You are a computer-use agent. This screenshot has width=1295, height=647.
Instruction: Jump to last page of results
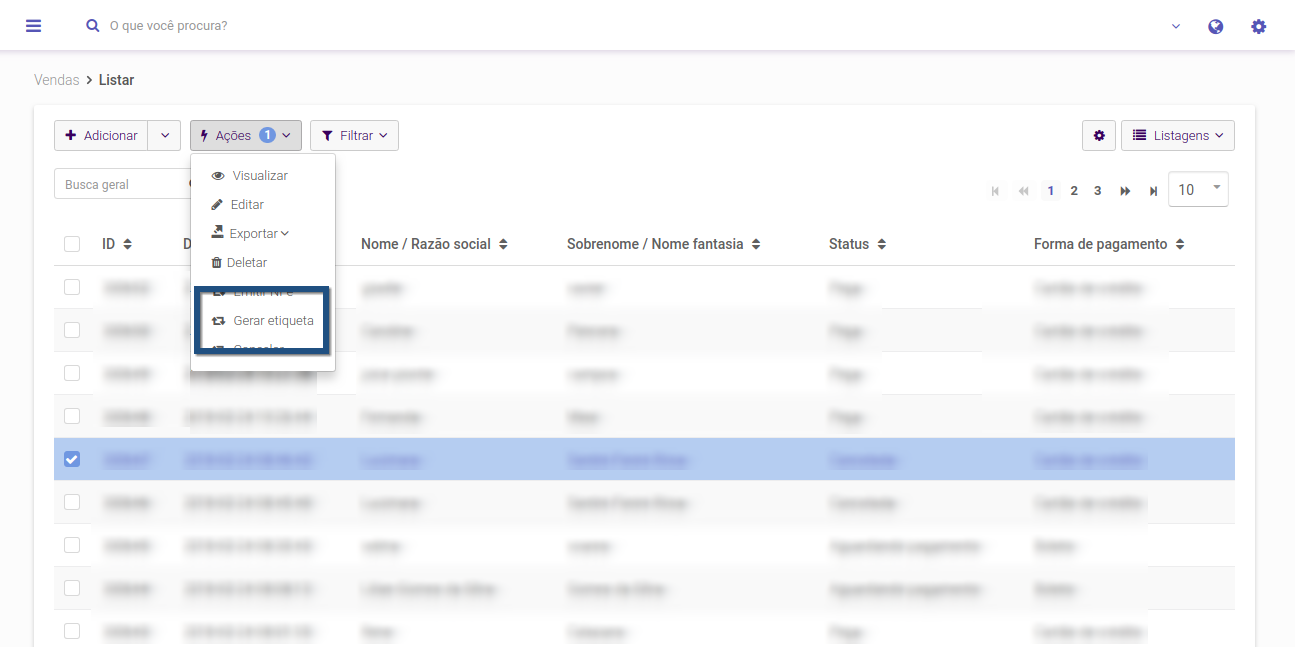pyautogui.click(x=1153, y=191)
